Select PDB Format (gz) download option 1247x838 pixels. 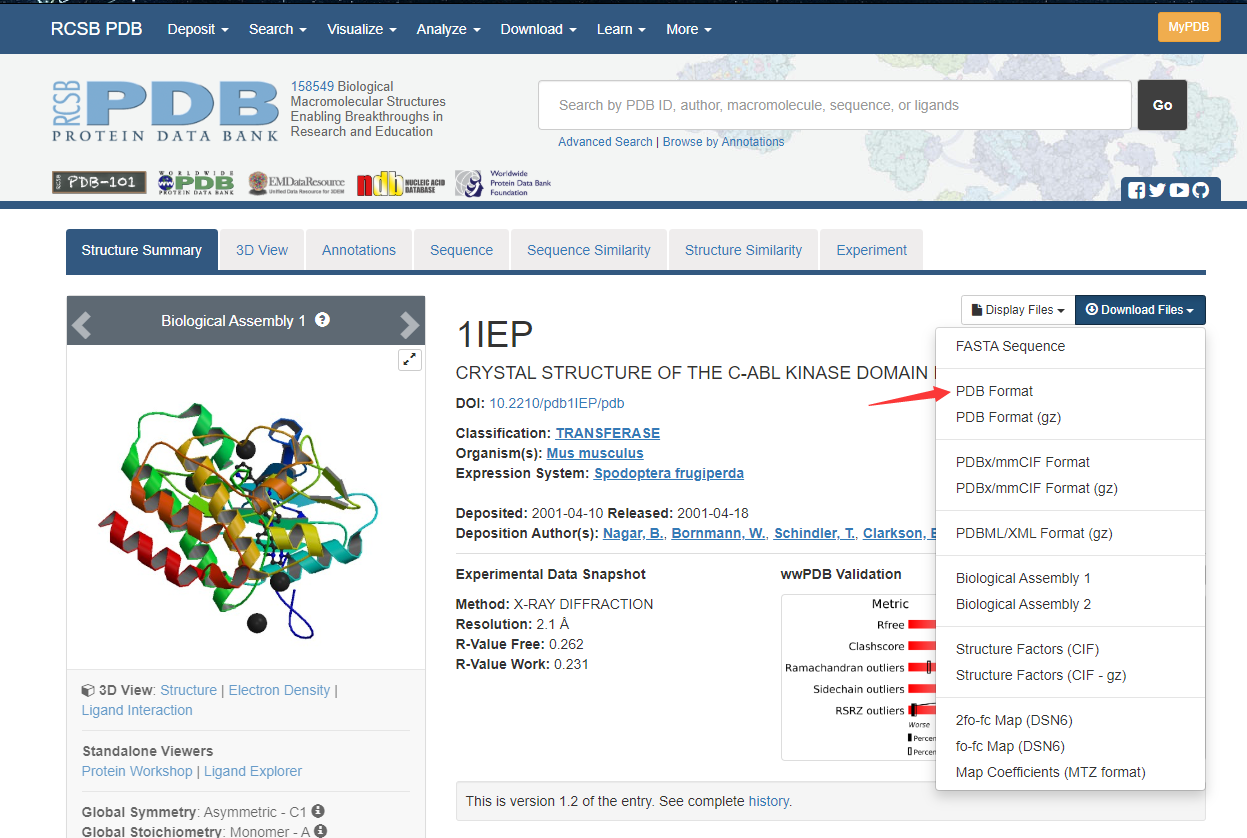[x=1070, y=417]
